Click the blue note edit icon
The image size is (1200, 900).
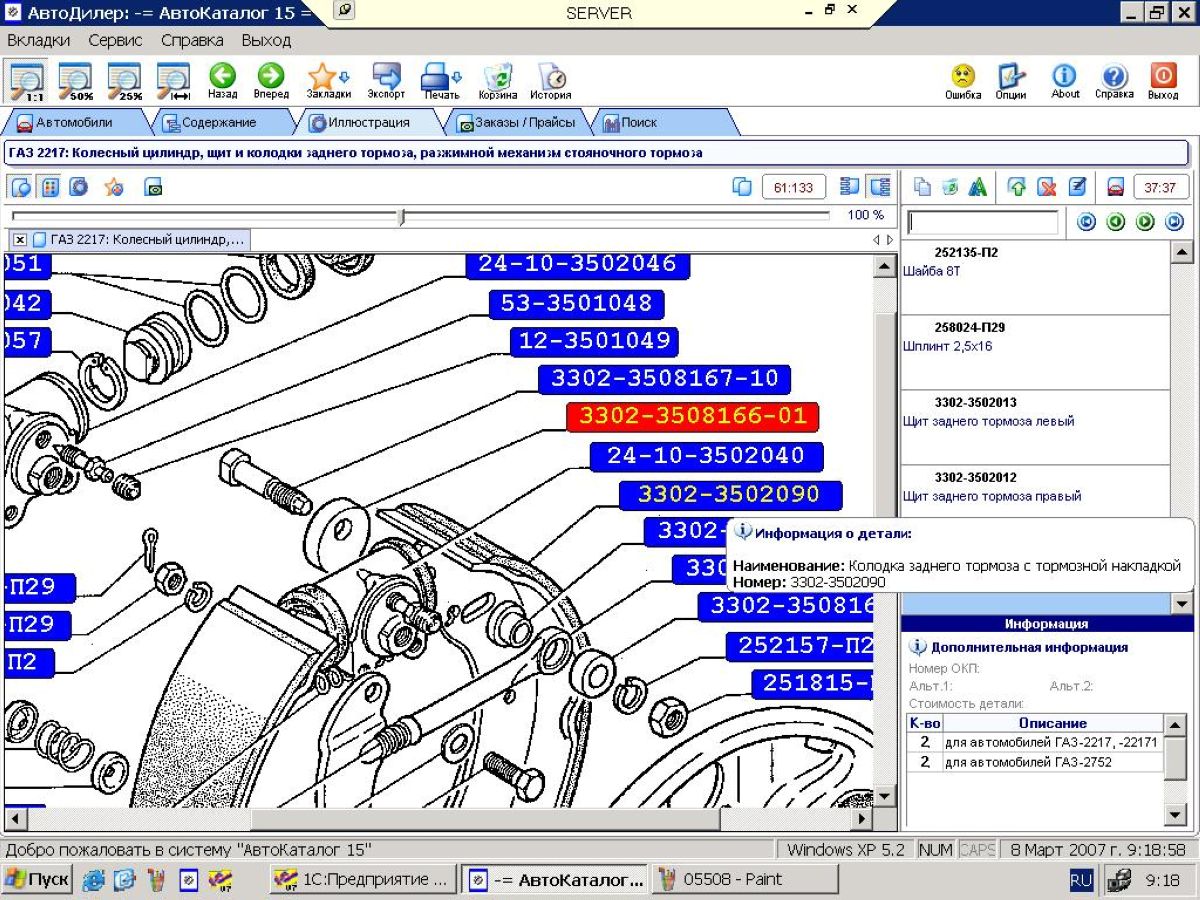[1077, 187]
